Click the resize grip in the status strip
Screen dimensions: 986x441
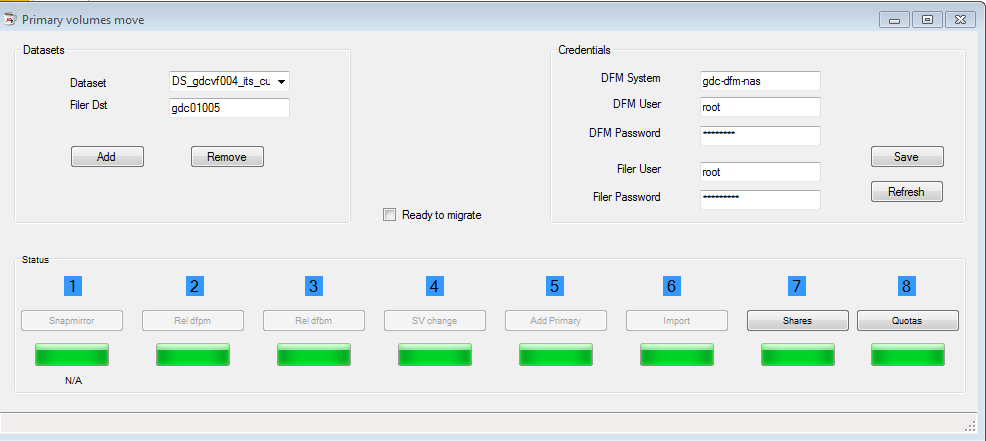point(970,427)
